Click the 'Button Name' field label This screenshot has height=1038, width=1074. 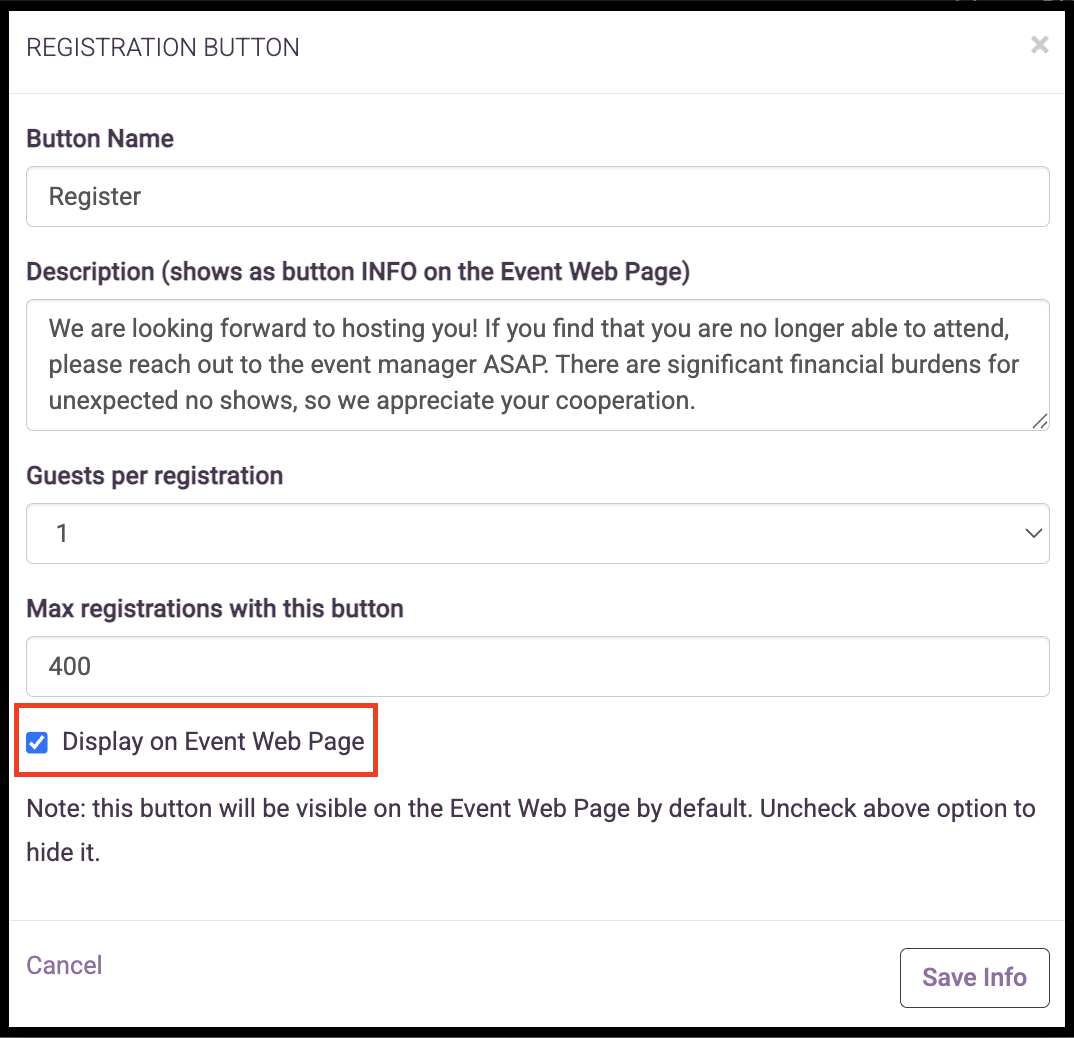tap(100, 139)
